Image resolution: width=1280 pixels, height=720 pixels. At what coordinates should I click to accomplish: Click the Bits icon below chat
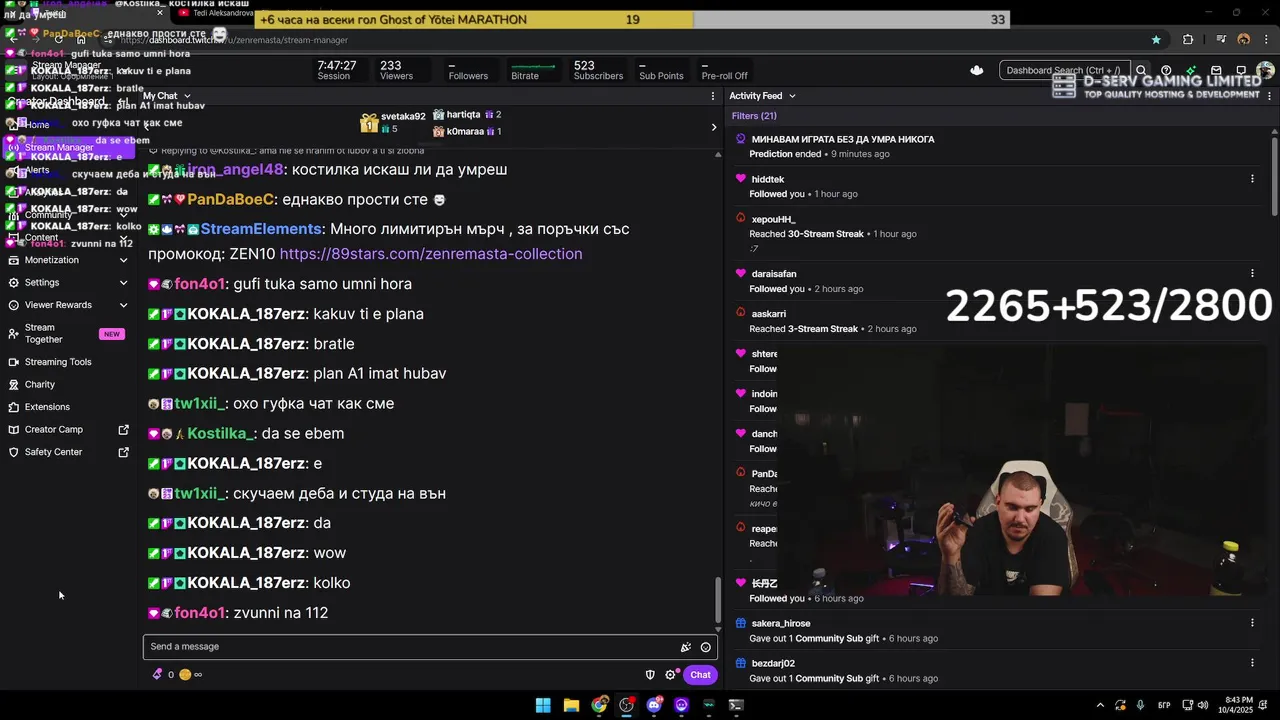pos(157,674)
